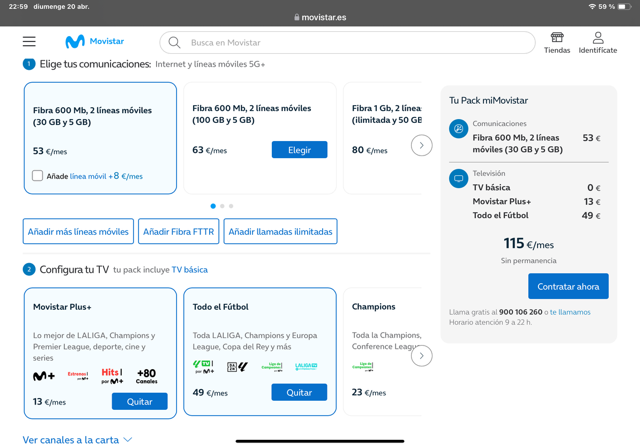This screenshot has height=447, width=640.
Task: Click the LALIGA TV por M+ logo
Action: click(203, 367)
